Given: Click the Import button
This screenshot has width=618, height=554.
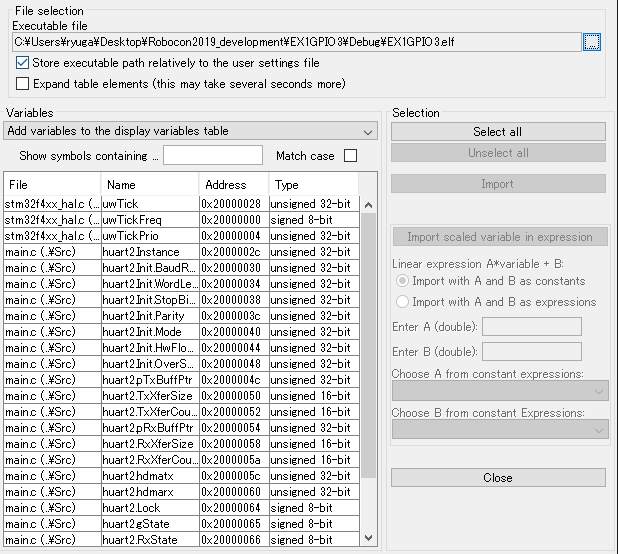Looking at the screenshot, I should pos(498,184).
